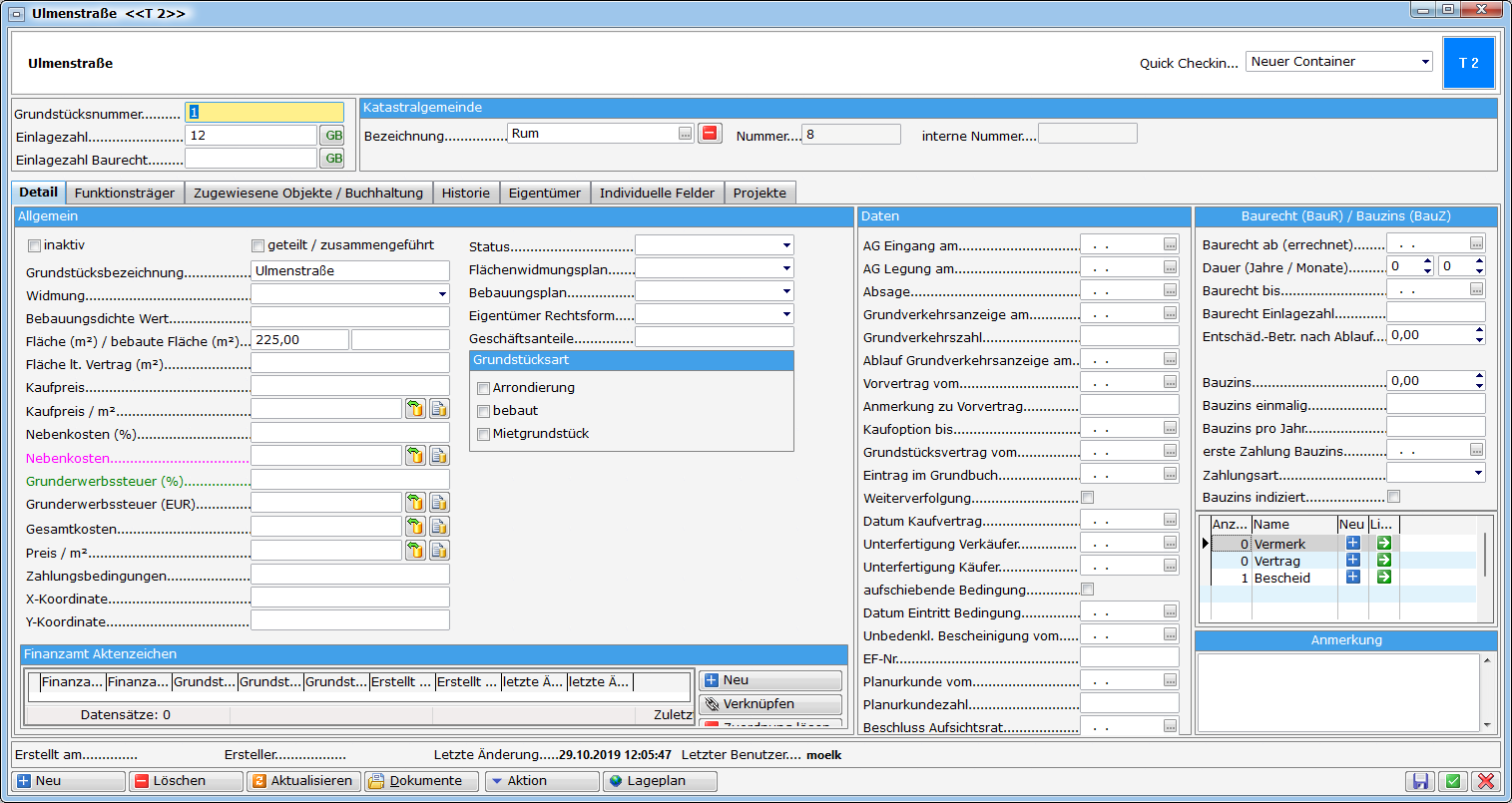Click the green checkmark confirm icon
The image size is (1512, 803).
coord(1453,782)
